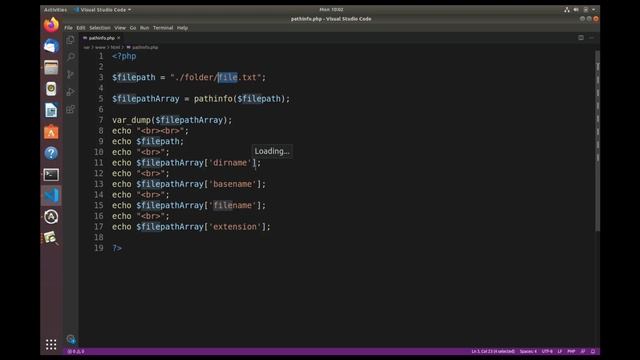Close the pathinfo.php tab
The width and height of the screenshot is (640, 360).
119,38
